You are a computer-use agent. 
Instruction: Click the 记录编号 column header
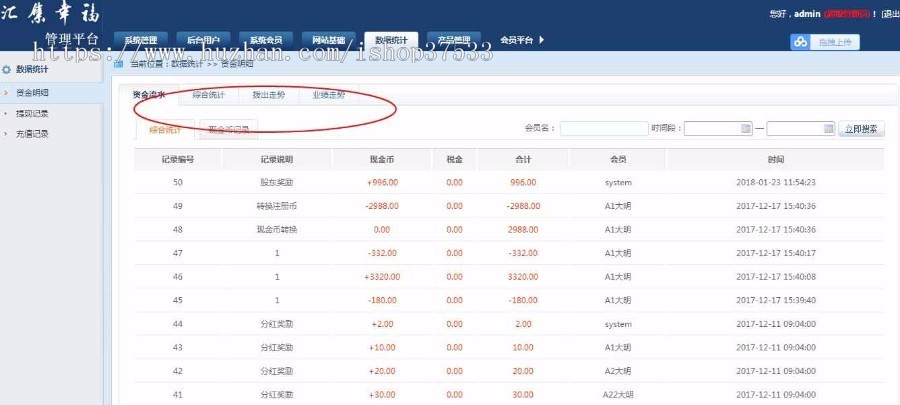pos(177,159)
